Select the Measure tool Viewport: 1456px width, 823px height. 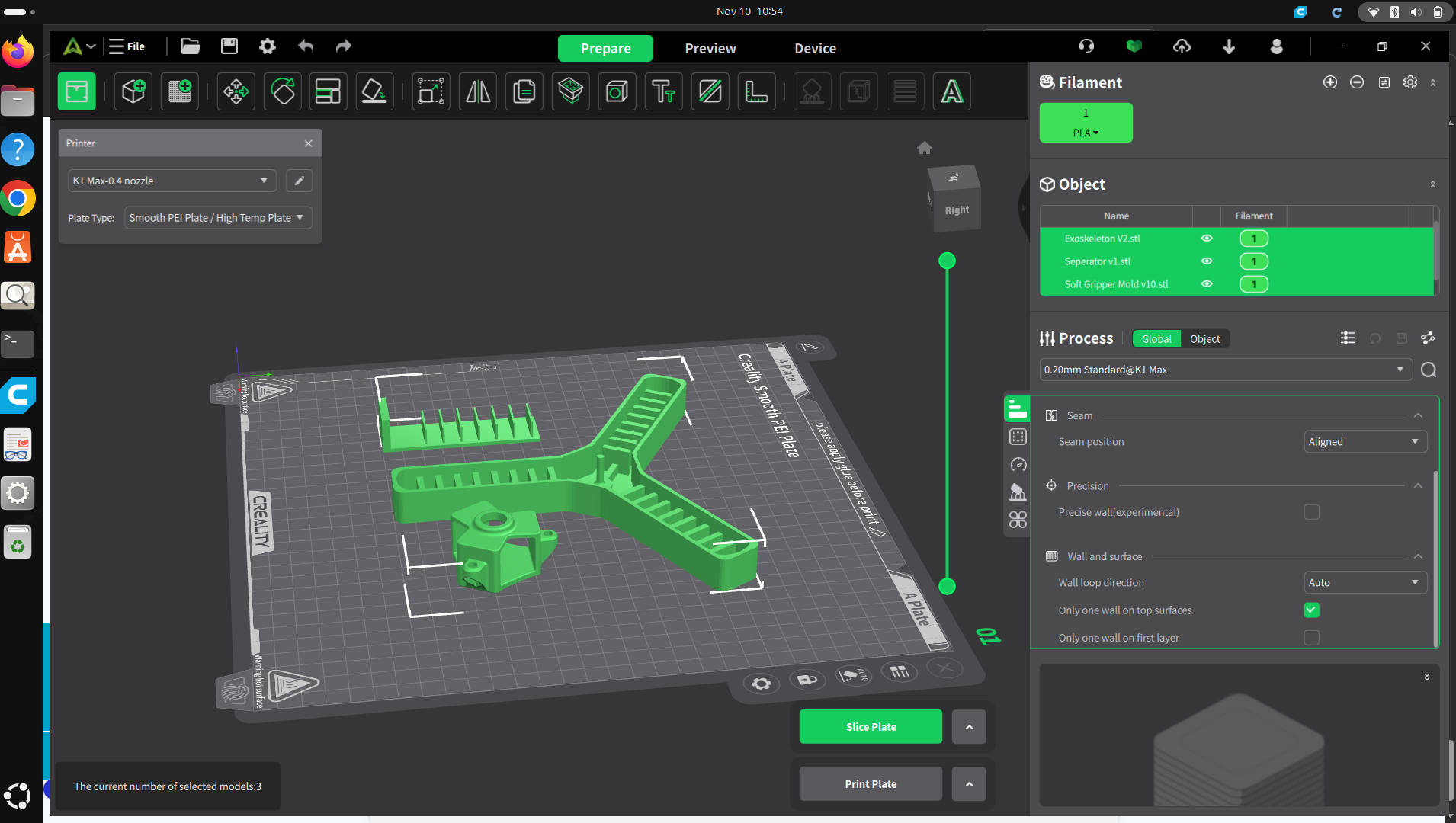coord(756,92)
